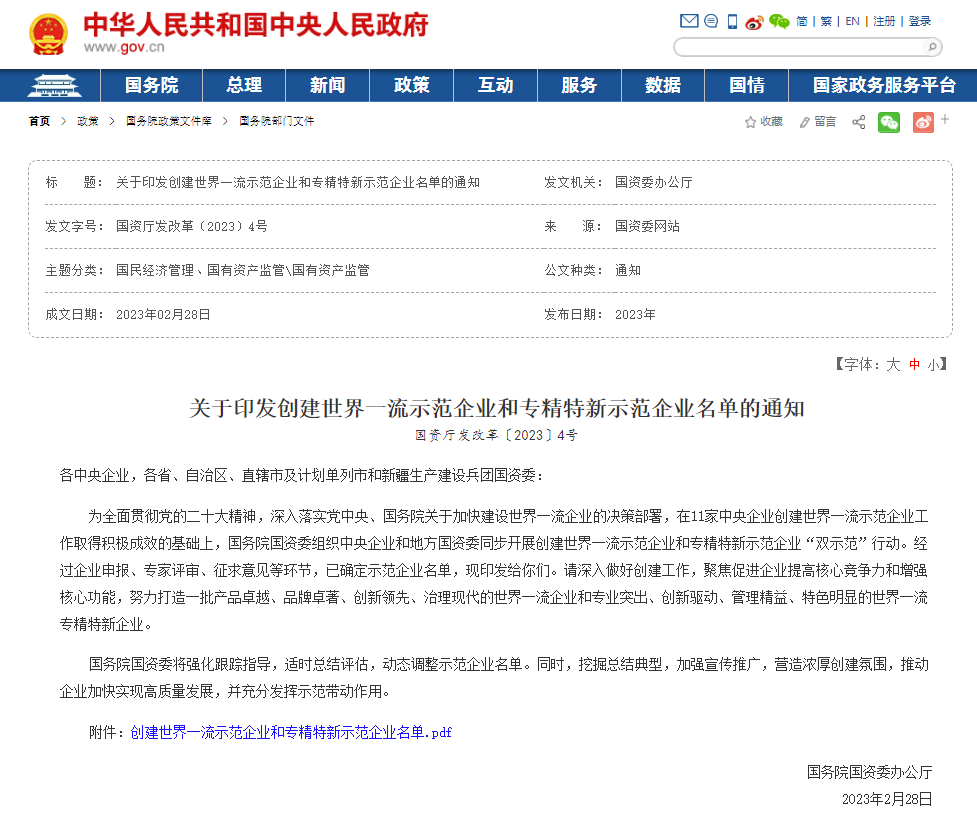Go to 首页 breadcrumb
Image resolution: width=977 pixels, height=828 pixels.
pos(39,121)
